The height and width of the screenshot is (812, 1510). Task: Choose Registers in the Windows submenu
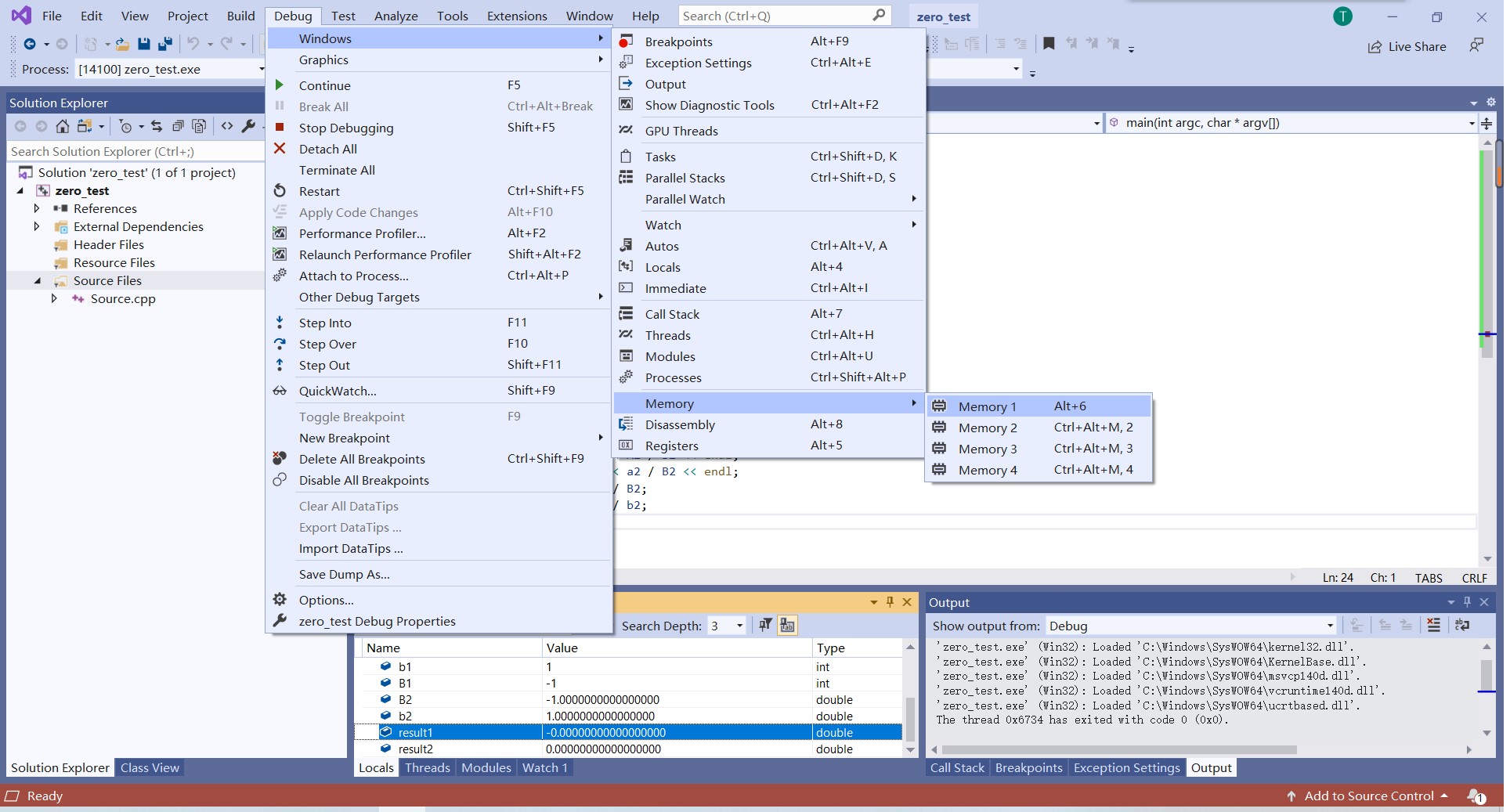click(768, 446)
